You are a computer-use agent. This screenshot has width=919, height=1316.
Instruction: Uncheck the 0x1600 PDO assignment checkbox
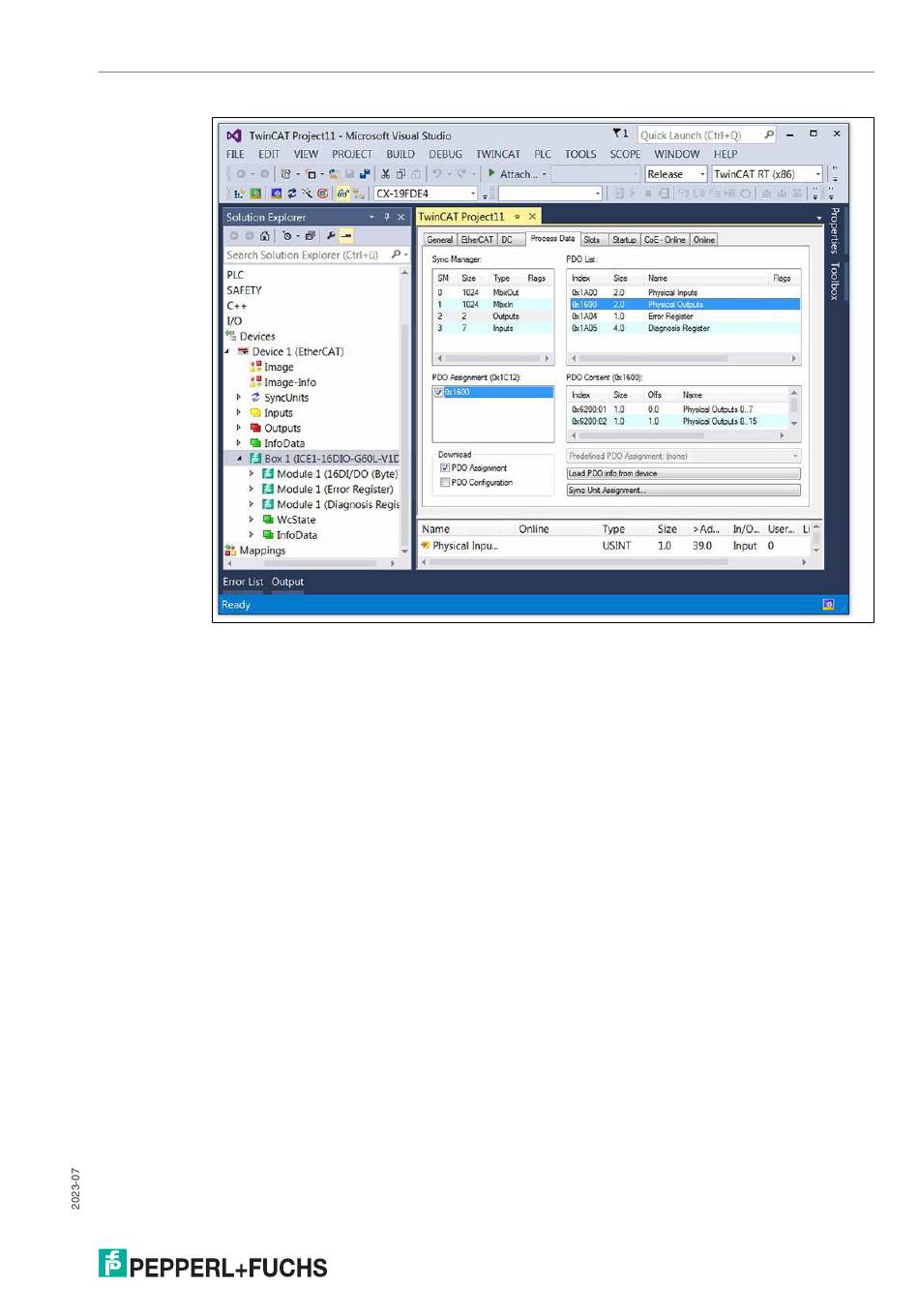(x=438, y=392)
